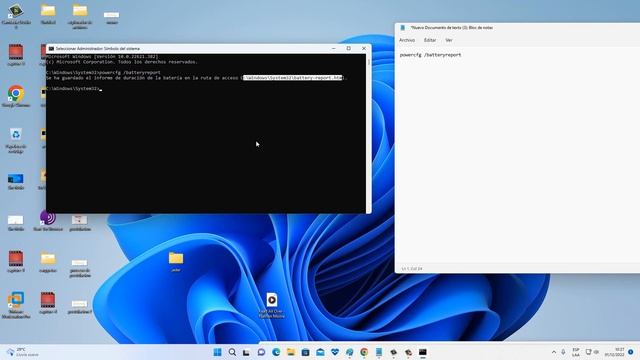Image resolution: width=640 pixels, height=360 pixels.
Task: Open the ESP language input switcher
Action: (x=576, y=352)
